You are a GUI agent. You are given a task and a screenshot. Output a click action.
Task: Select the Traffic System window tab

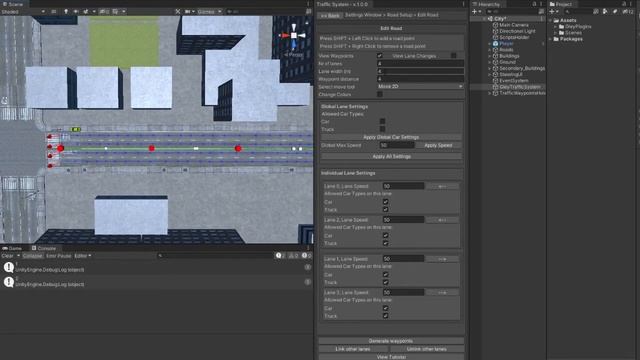(342, 4)
